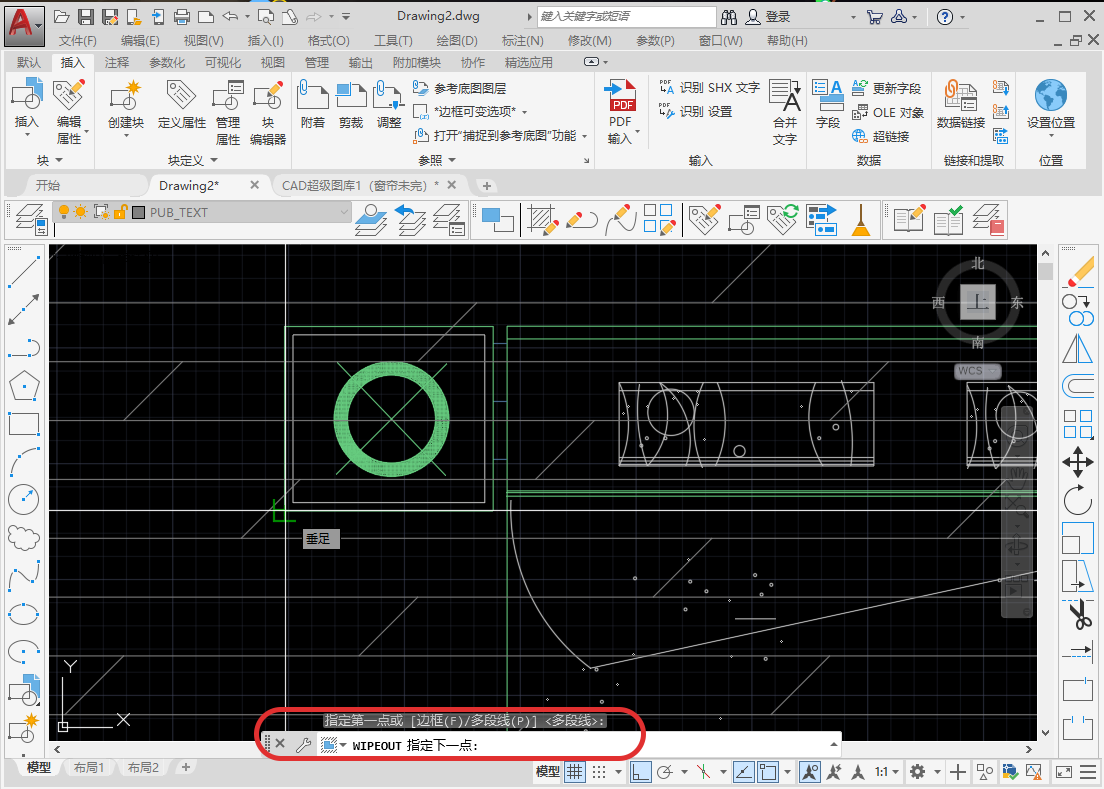This screenshot has height=789, width=1104.
Task: Open Layer Properties manager icon
Action: click(x=30, y=219)
